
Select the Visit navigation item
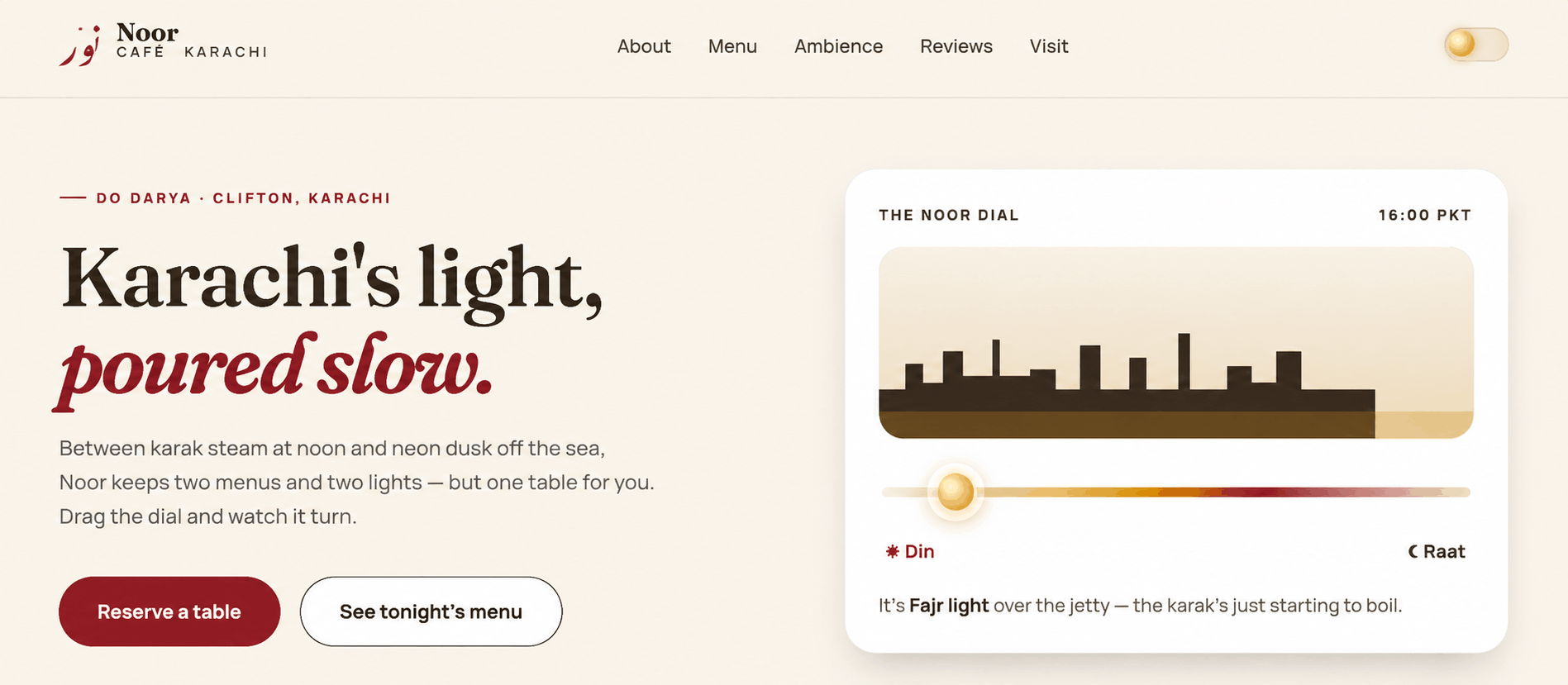pos(1049,46)
